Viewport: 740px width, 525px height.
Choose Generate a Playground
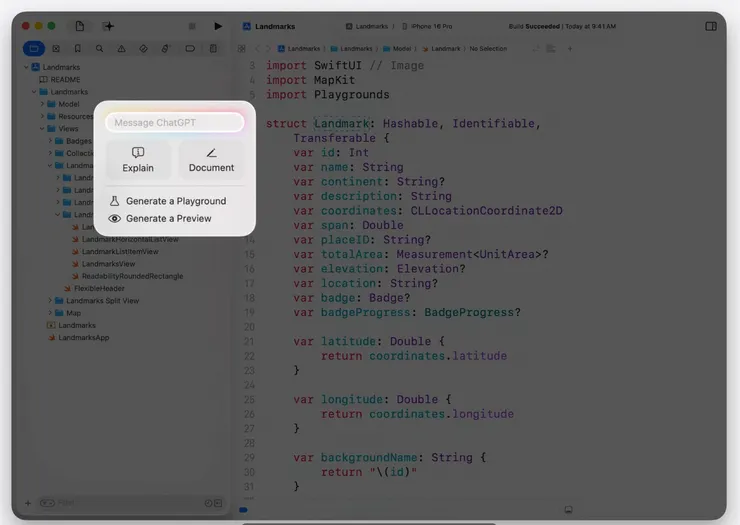click(175, 201)
